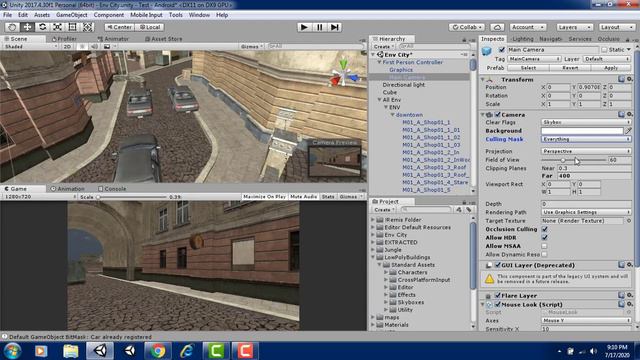Select the Rotate tool
This screenshot has height=360, width=640.
[x=42, y=27]
